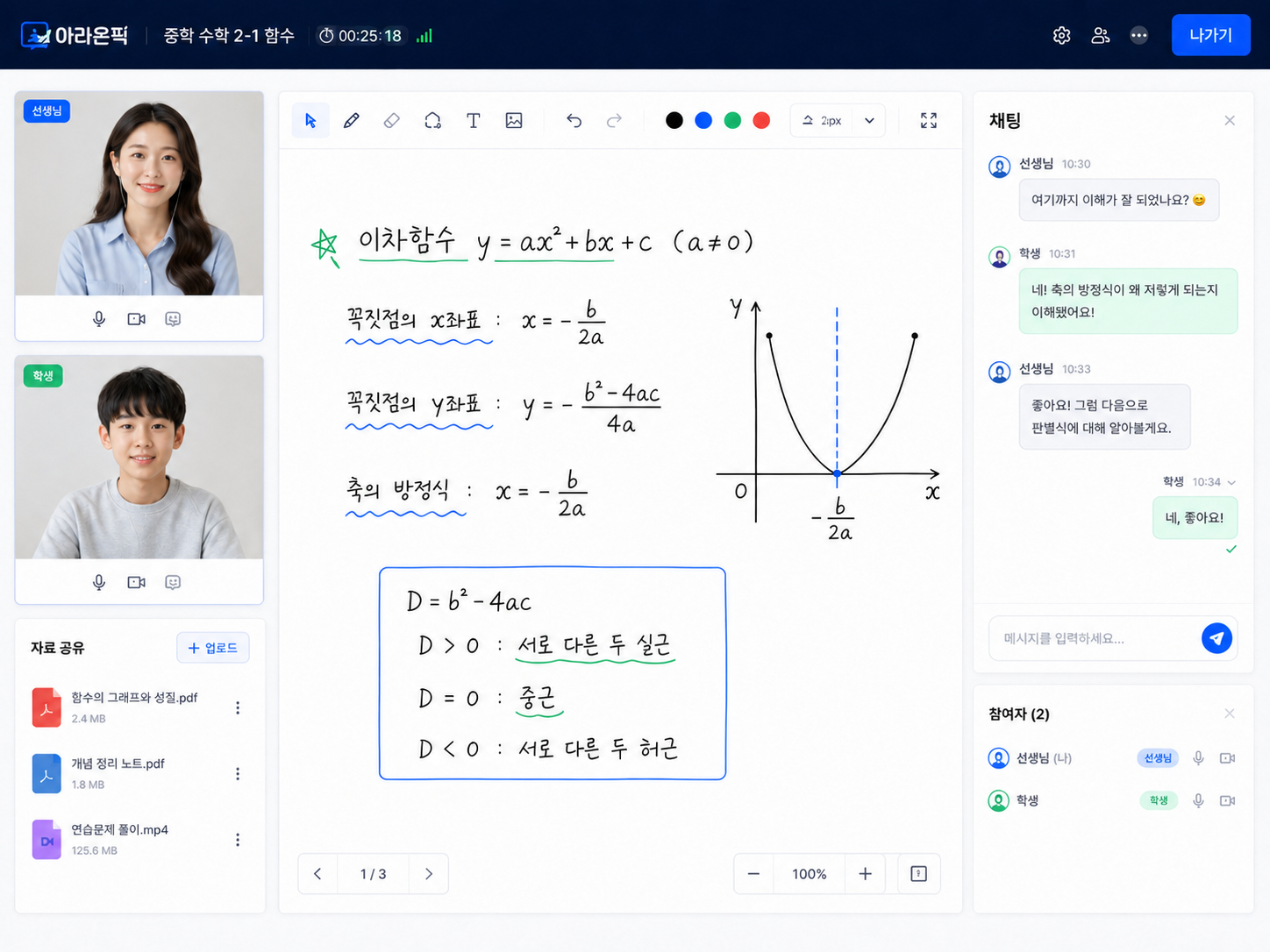Select the shapes tool
This screenshot has height=952, width=1270.
[432, 120]
